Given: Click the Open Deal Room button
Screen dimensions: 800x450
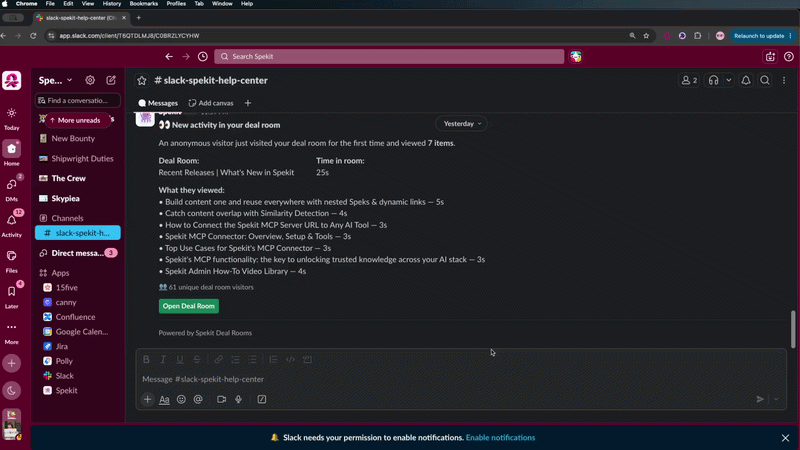Looking at the screenshot, I should pos(189,306).
